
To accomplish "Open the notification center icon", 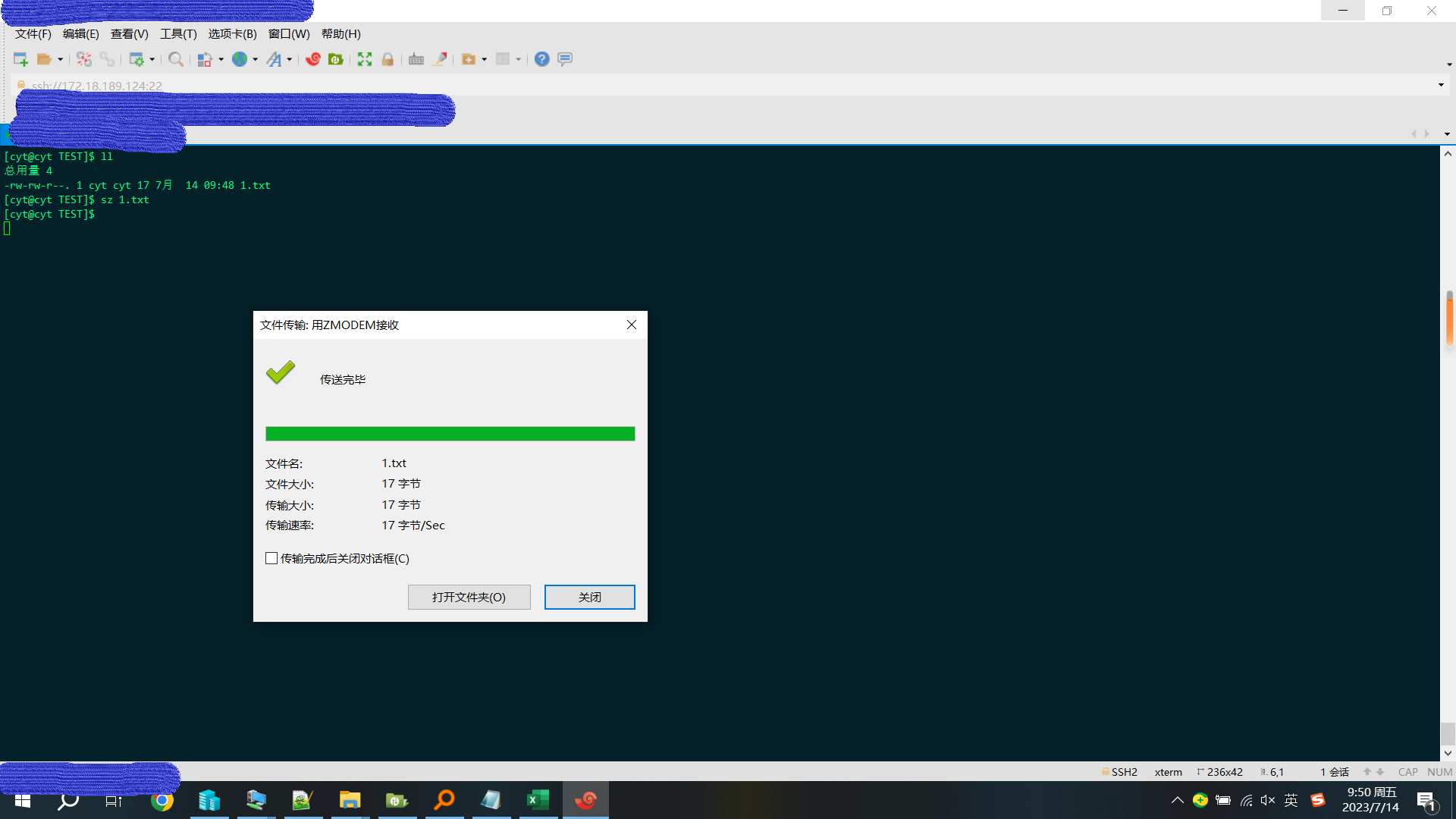I will coord(1426,801).
